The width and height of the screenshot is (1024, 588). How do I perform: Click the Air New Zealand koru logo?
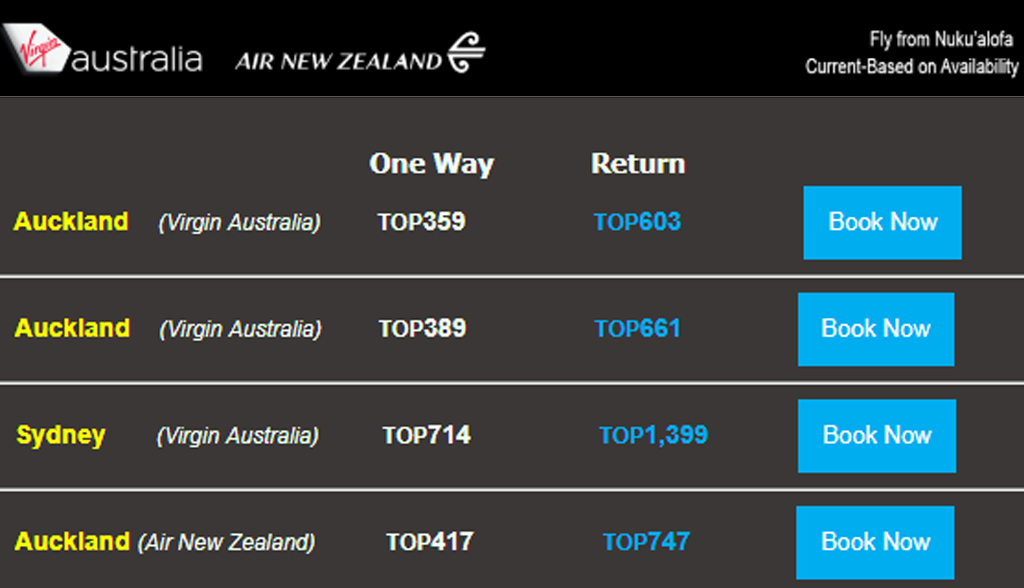466,52
